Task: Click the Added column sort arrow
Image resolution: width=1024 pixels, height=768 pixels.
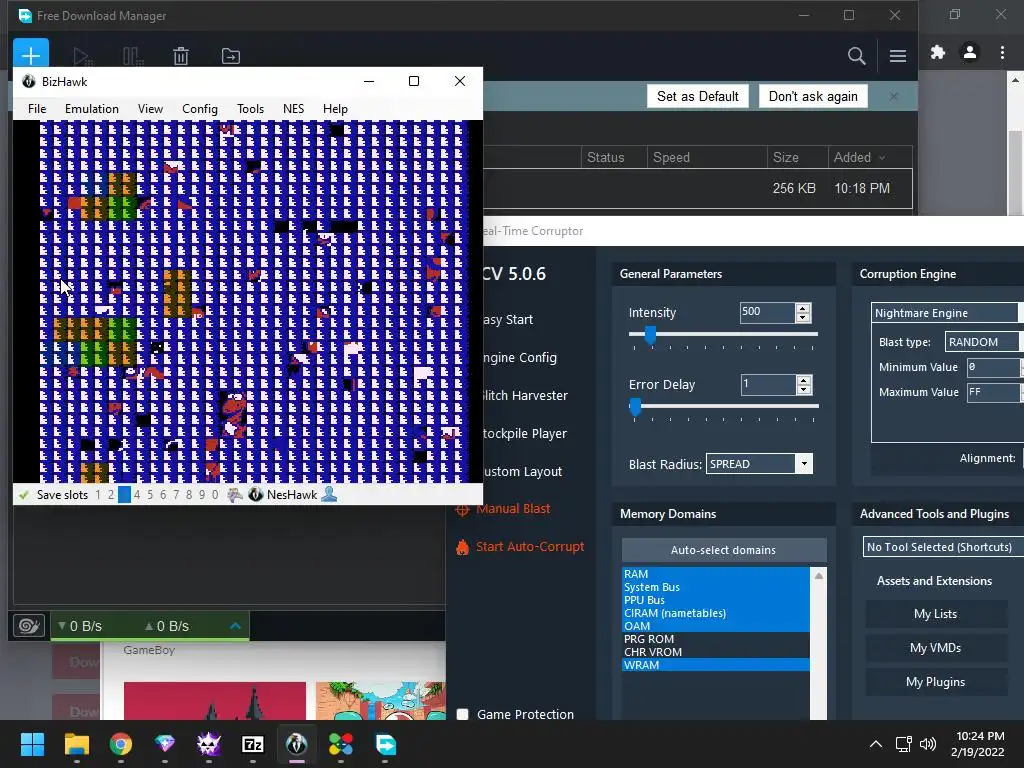Action: pos(882,157)
